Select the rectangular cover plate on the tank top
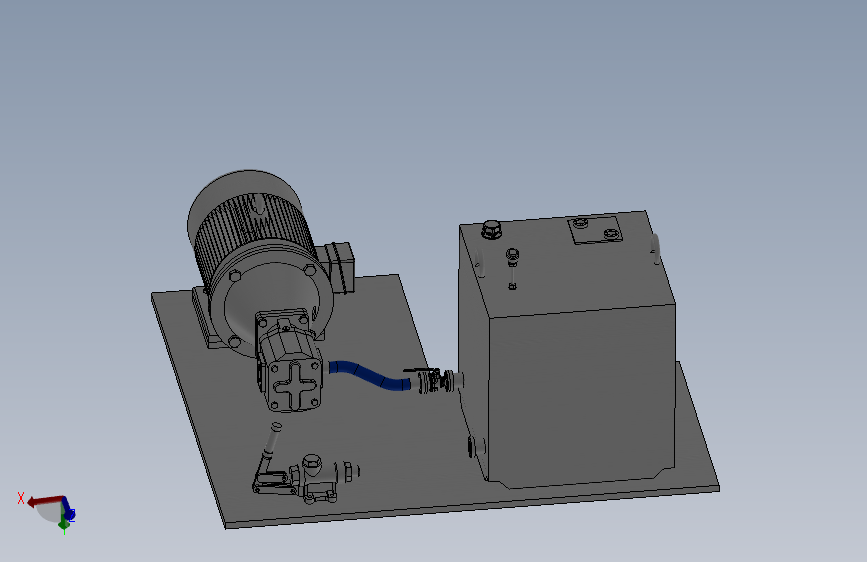 click(x=596, y=230)
